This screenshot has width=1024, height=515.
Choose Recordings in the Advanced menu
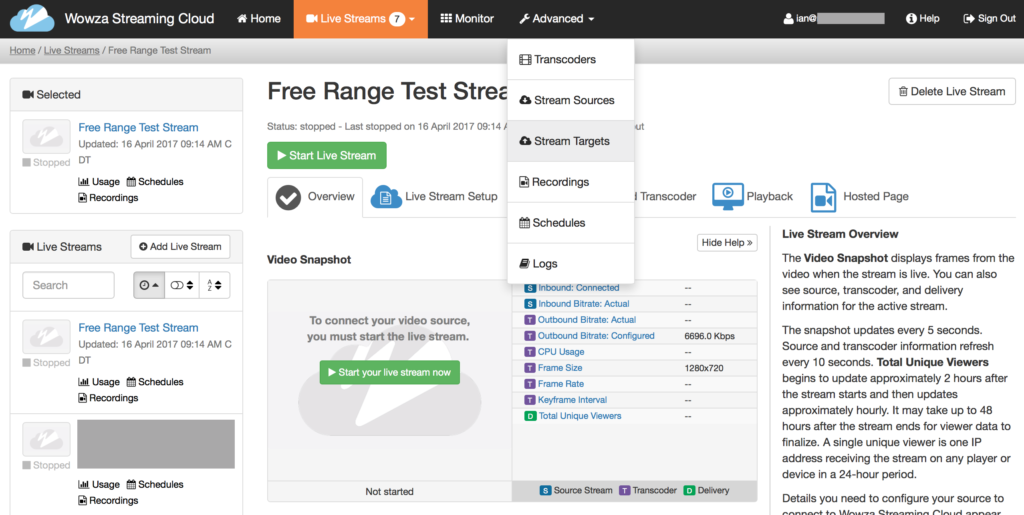coord(571,182)
